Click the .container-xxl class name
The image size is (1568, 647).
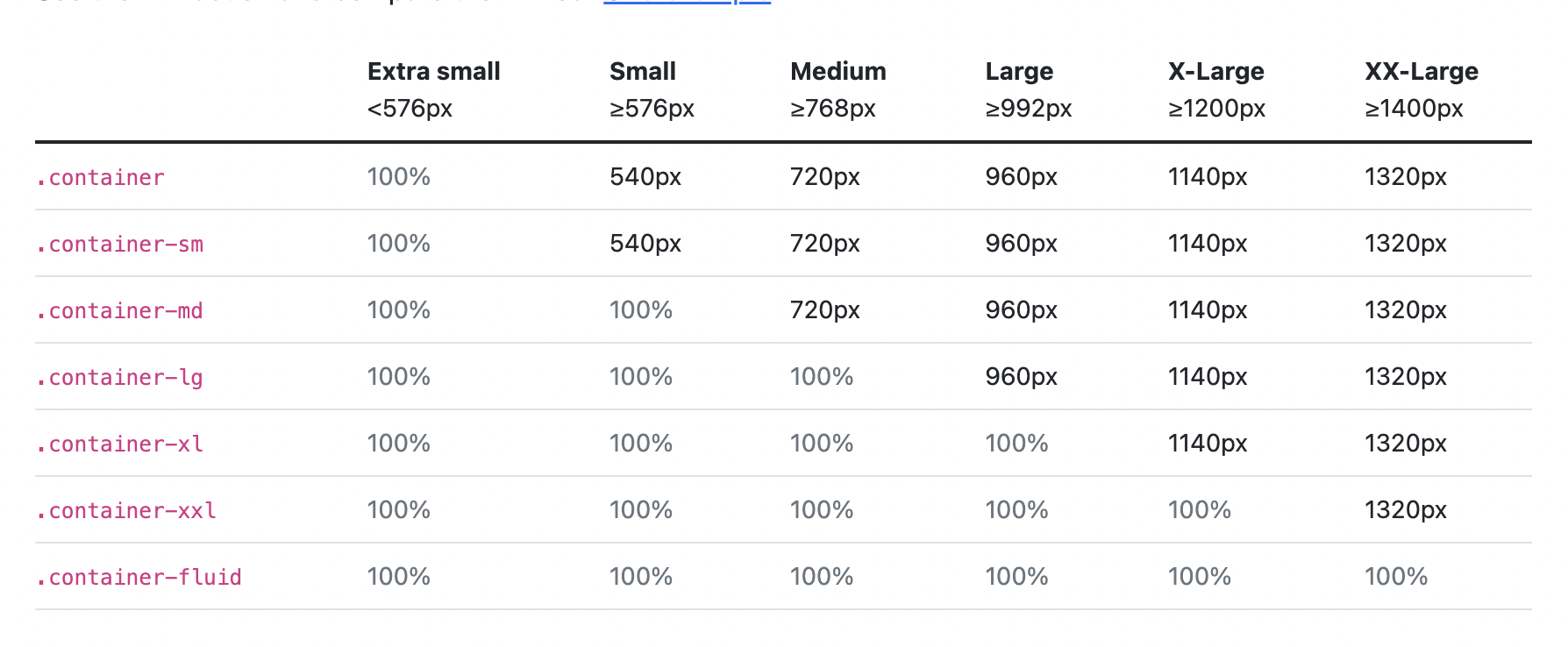click(126, 510)
